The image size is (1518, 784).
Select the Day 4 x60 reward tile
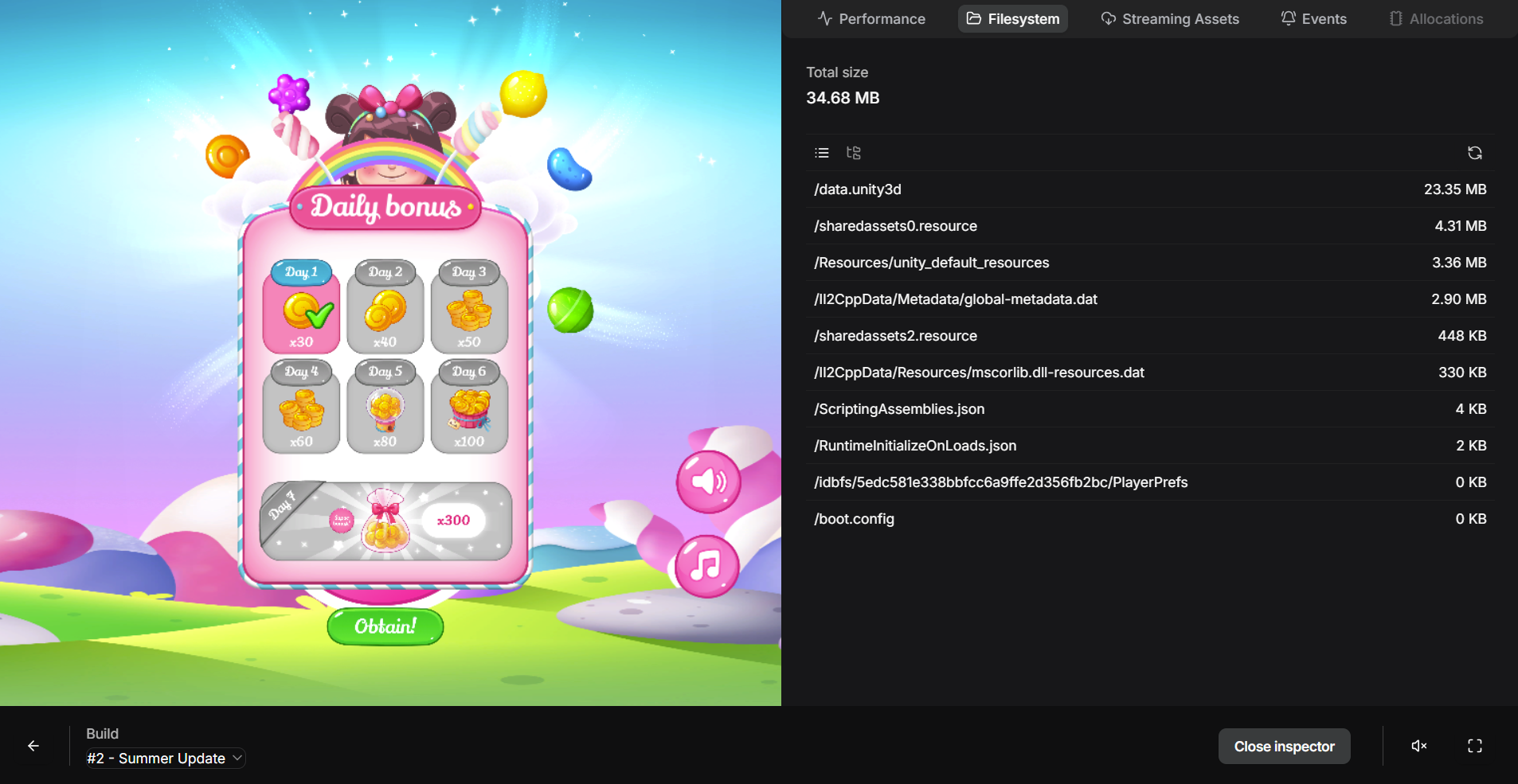(x=301, y=406)
